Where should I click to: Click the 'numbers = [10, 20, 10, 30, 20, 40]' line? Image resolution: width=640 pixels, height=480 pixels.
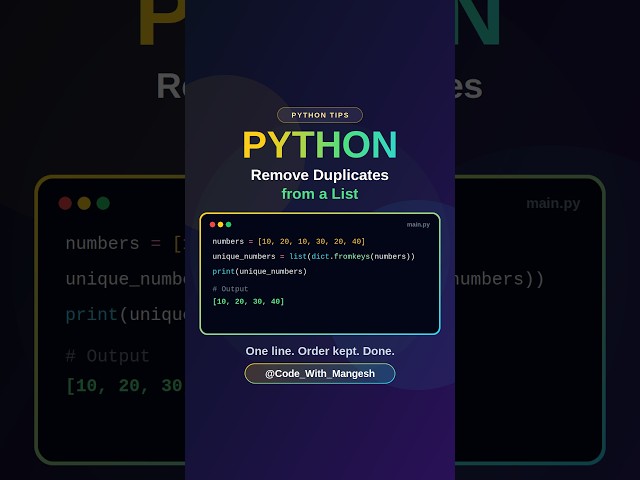pyautogui.click(x=289, y=242)
